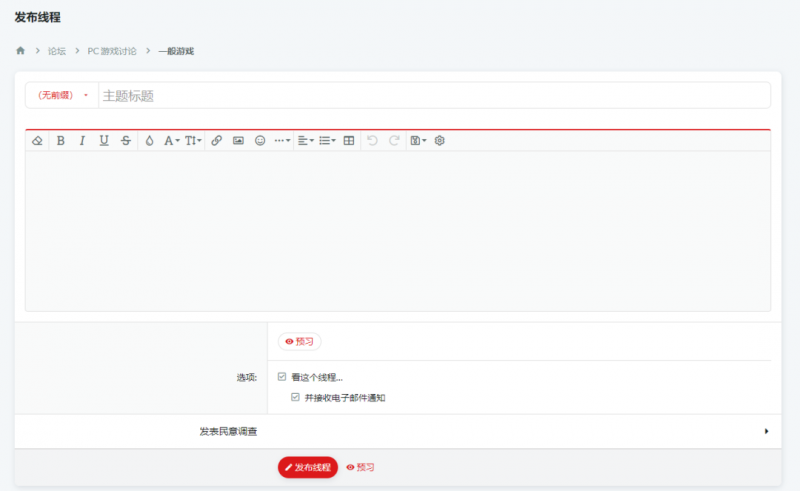Insert an image into the post
This screenshot has width=800, height=491.
(238, 141)
